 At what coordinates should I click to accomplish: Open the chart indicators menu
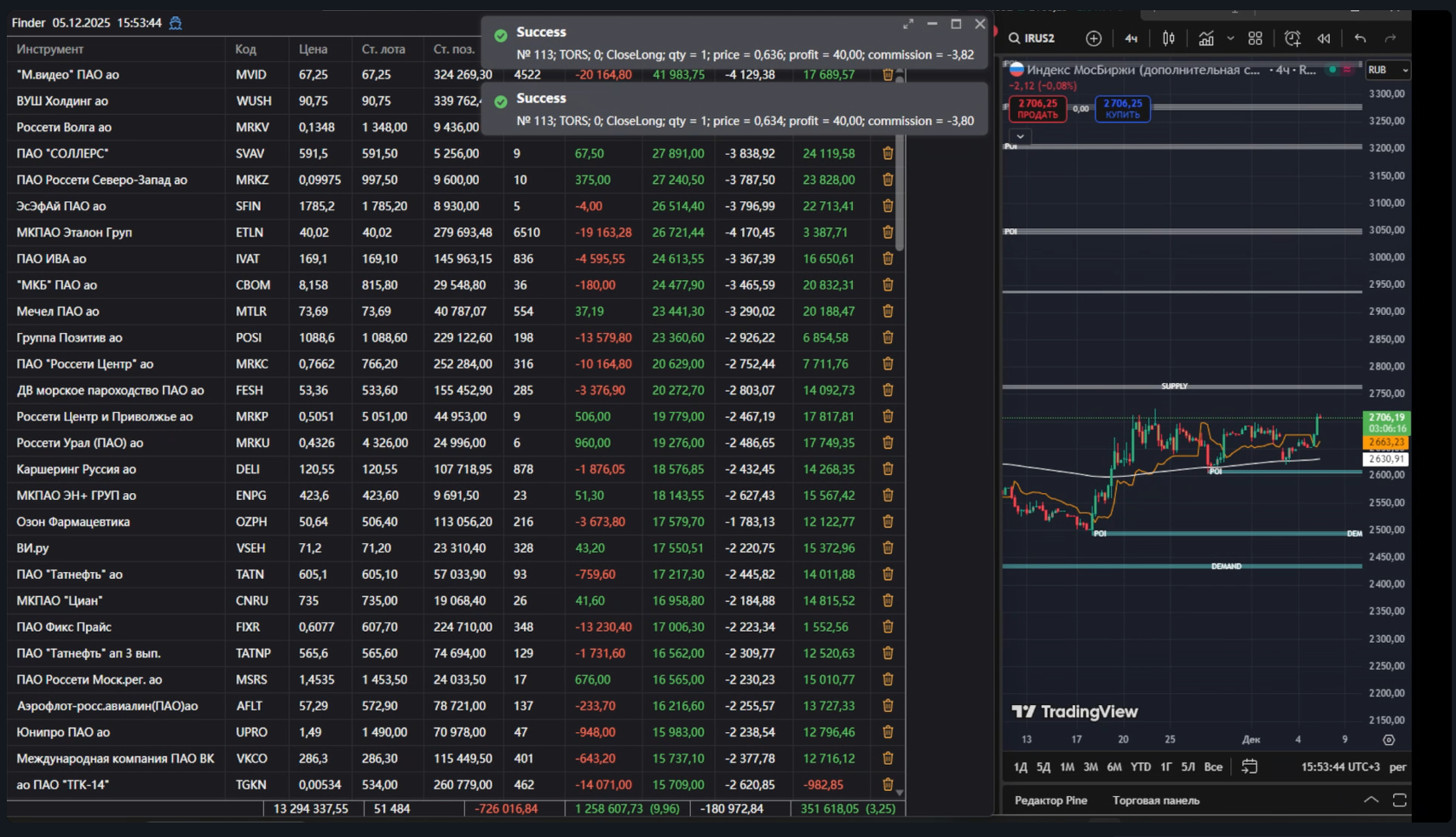coord(1206,38)
